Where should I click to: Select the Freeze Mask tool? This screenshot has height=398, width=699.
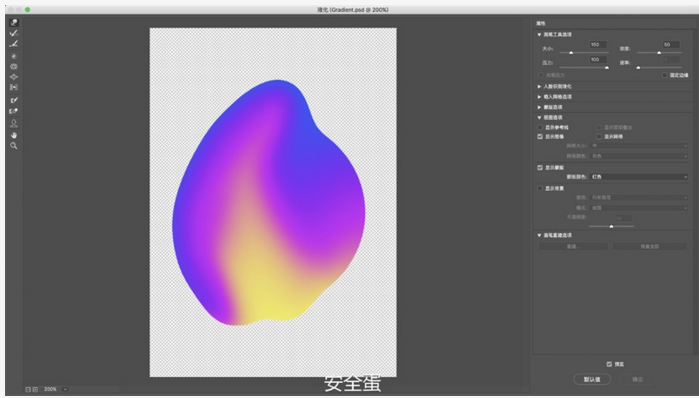(x=14, y=100)
